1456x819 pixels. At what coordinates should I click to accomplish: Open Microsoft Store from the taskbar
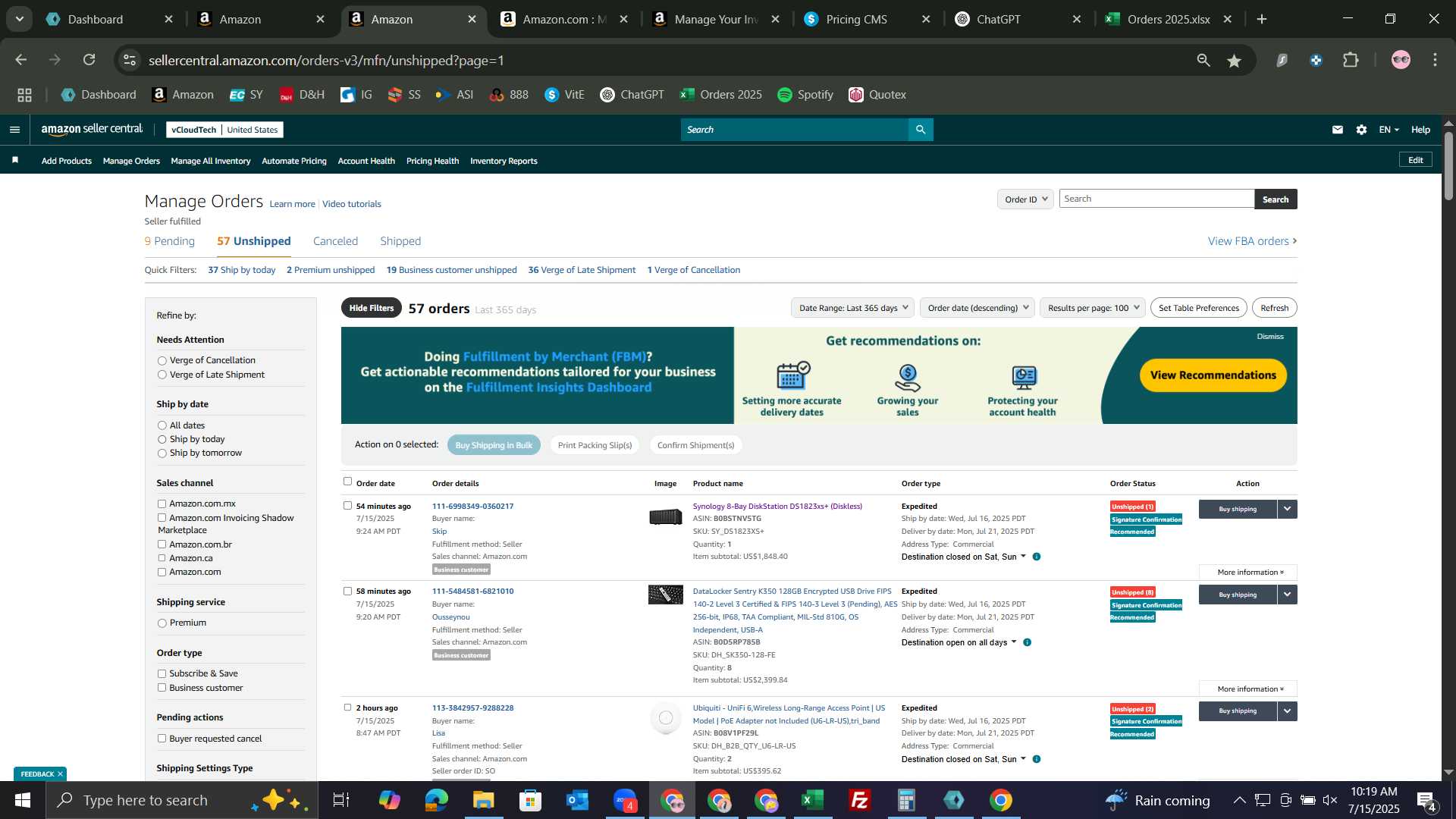pos(530,800)
